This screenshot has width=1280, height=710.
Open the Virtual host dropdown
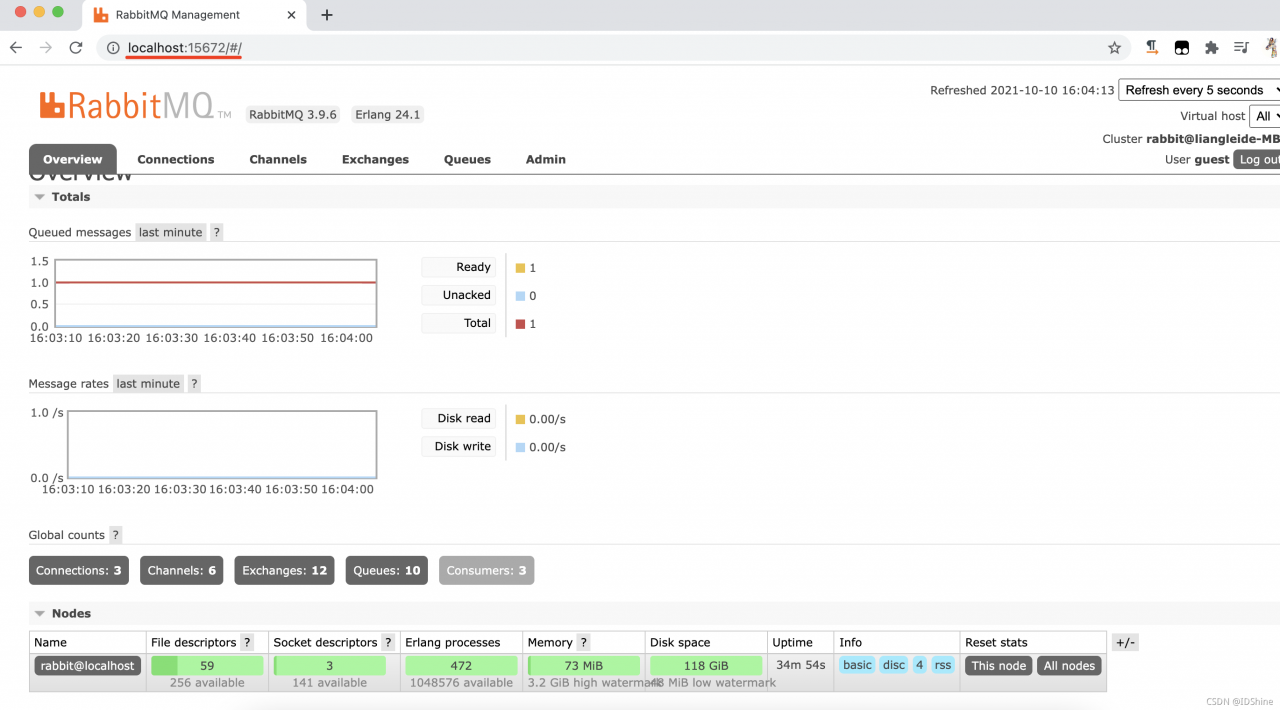click(x=1264, y=116)
